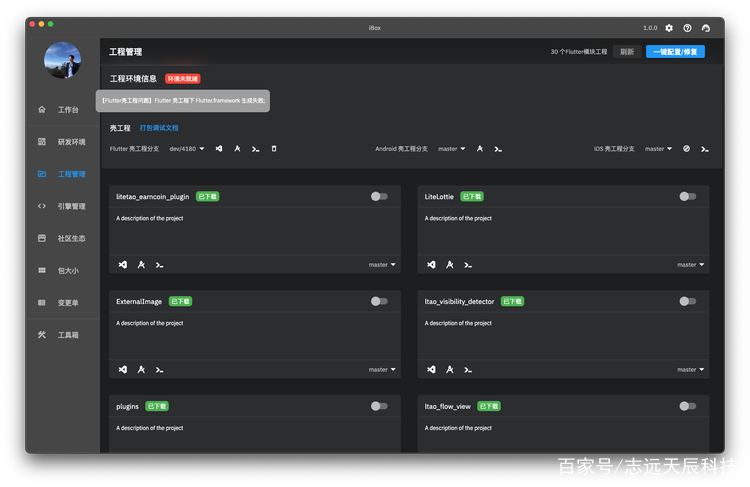Screen dimensions: 750x487
Task: Click 已下载 badge on LiteLottie
Action: pyautogui.click(x=472, y=197)
